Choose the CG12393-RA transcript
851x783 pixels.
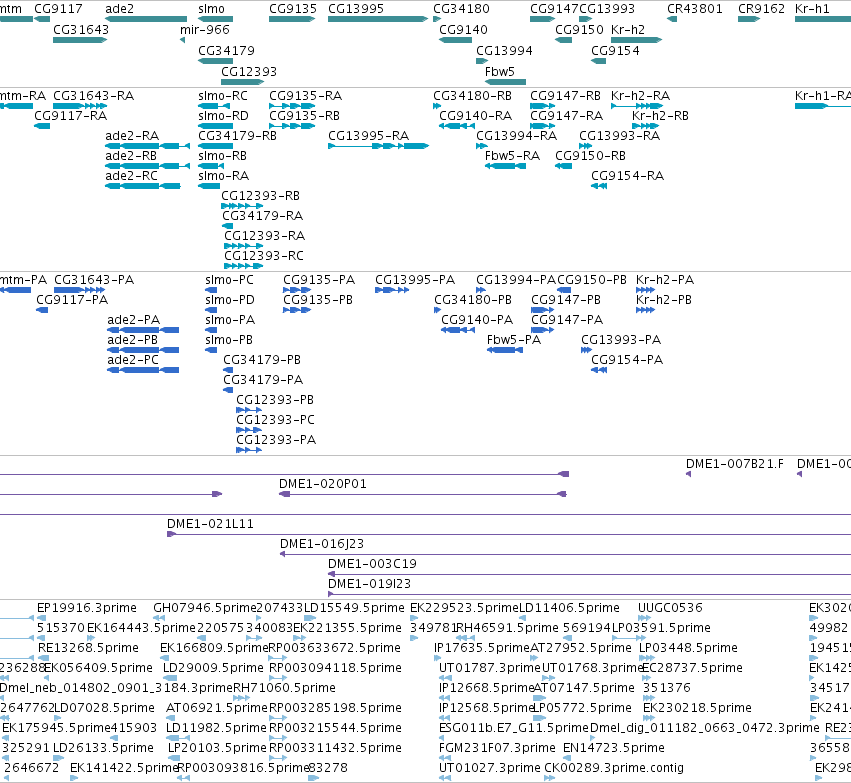(244, 246)
